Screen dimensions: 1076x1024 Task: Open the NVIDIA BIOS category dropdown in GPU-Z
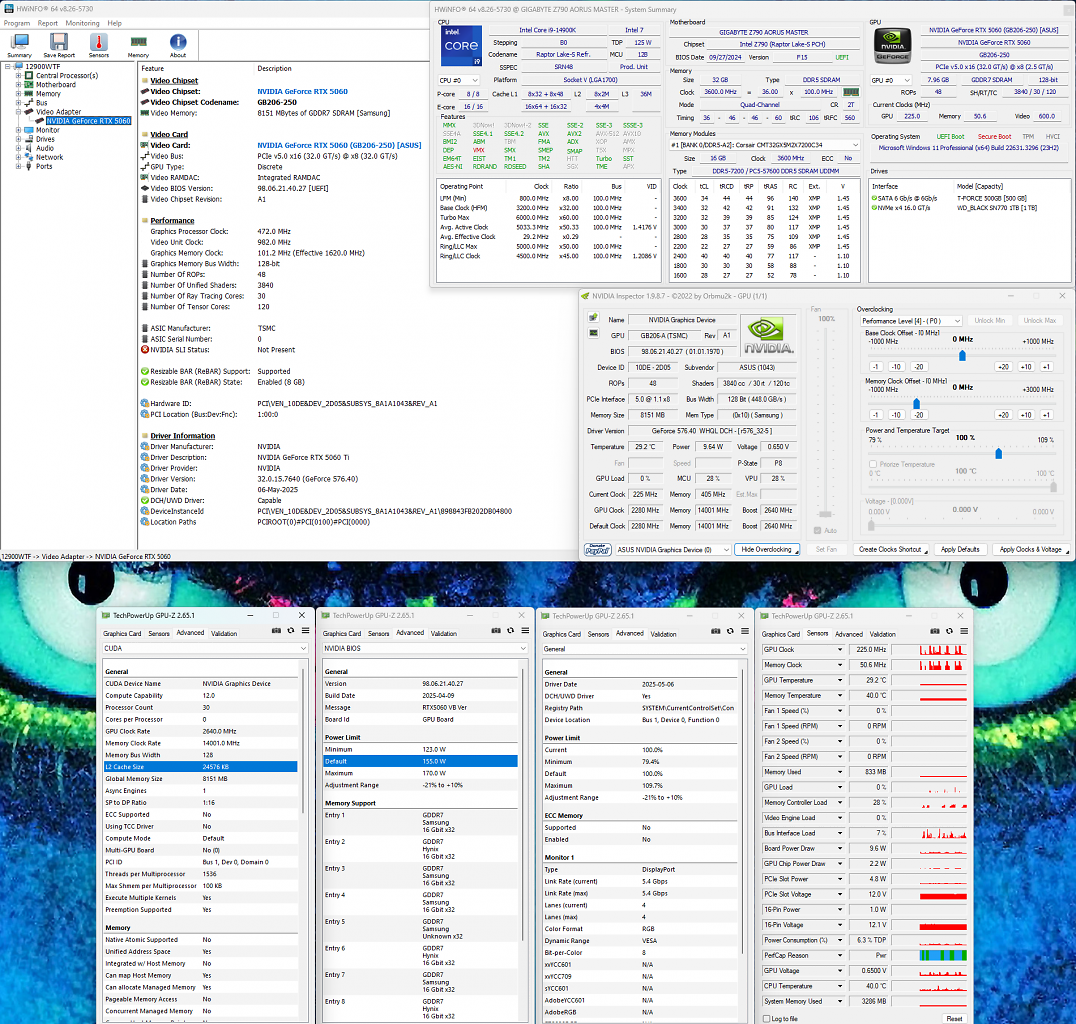tap(424, 649)
